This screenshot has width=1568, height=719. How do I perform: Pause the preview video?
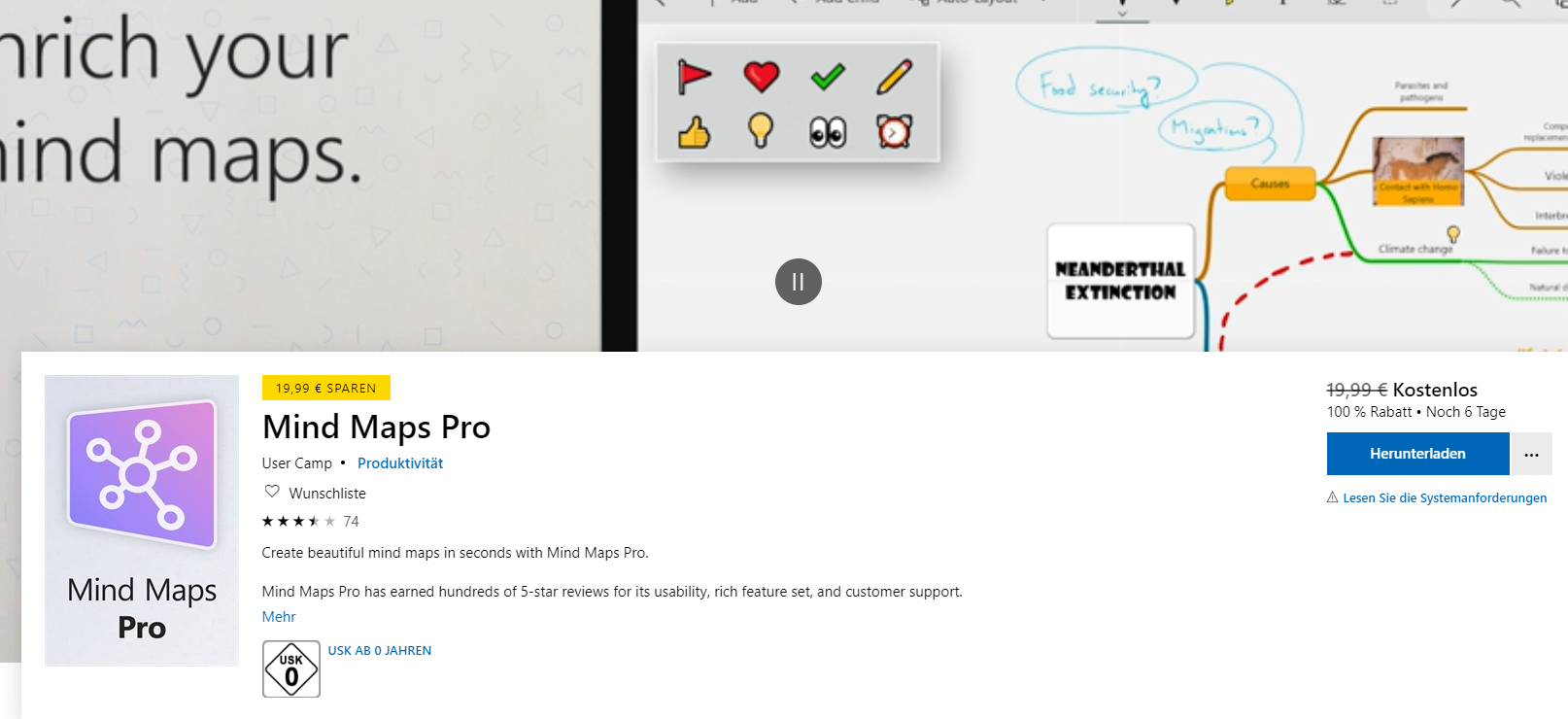[799, 282]
